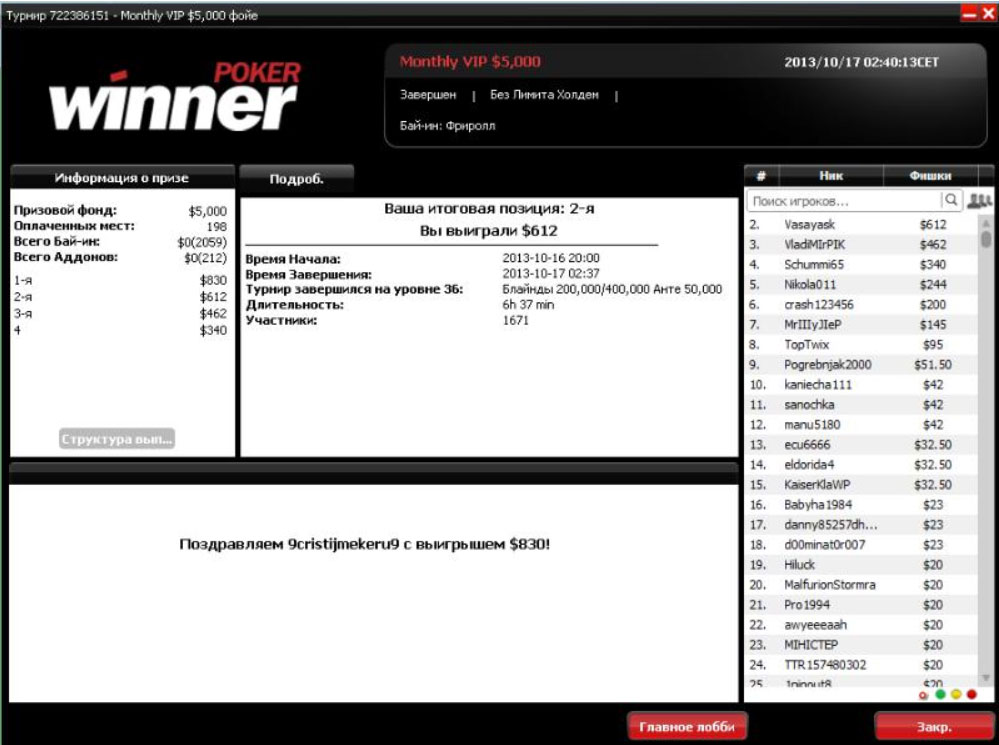Minimize the tournament lobby window
The height and width of the screenshot is (745, 999).
click(x=970, y=13)
